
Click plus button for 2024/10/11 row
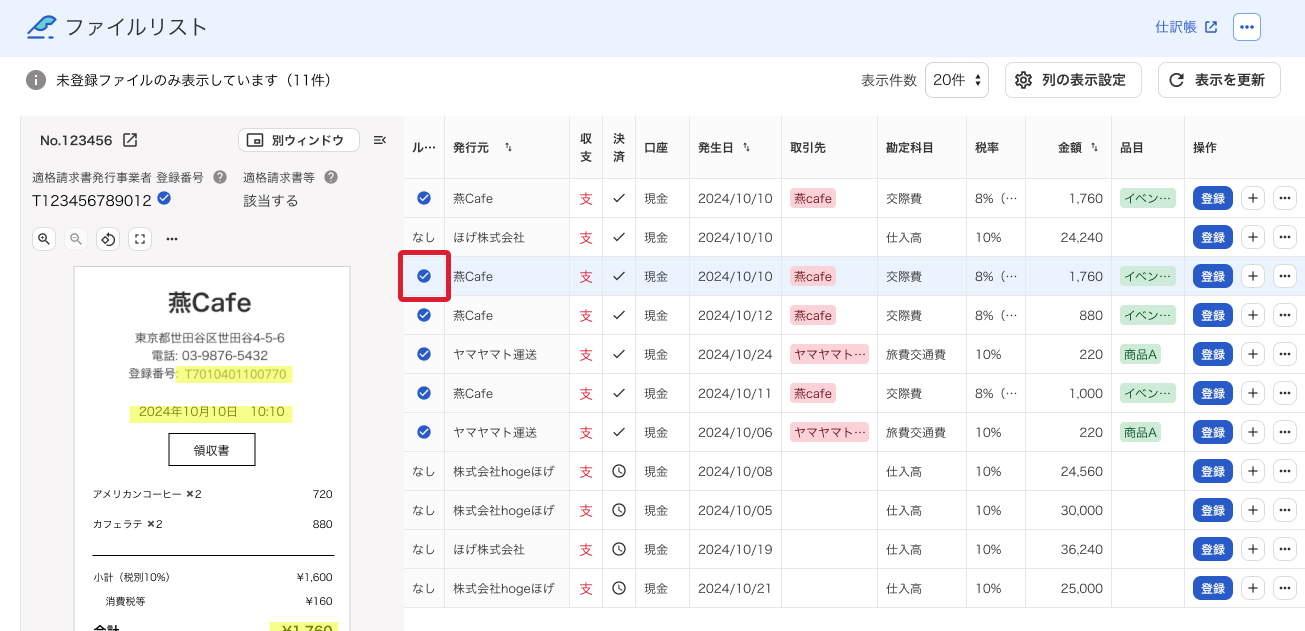coord(1253,393)
